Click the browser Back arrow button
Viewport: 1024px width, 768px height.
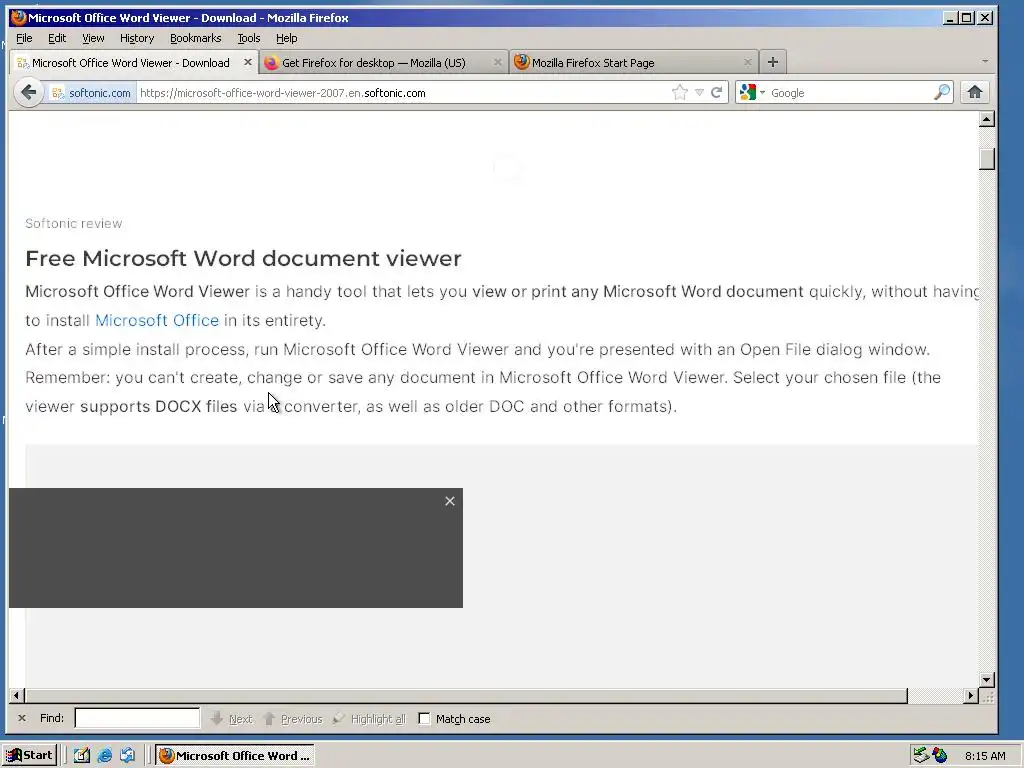click(28, 92)
